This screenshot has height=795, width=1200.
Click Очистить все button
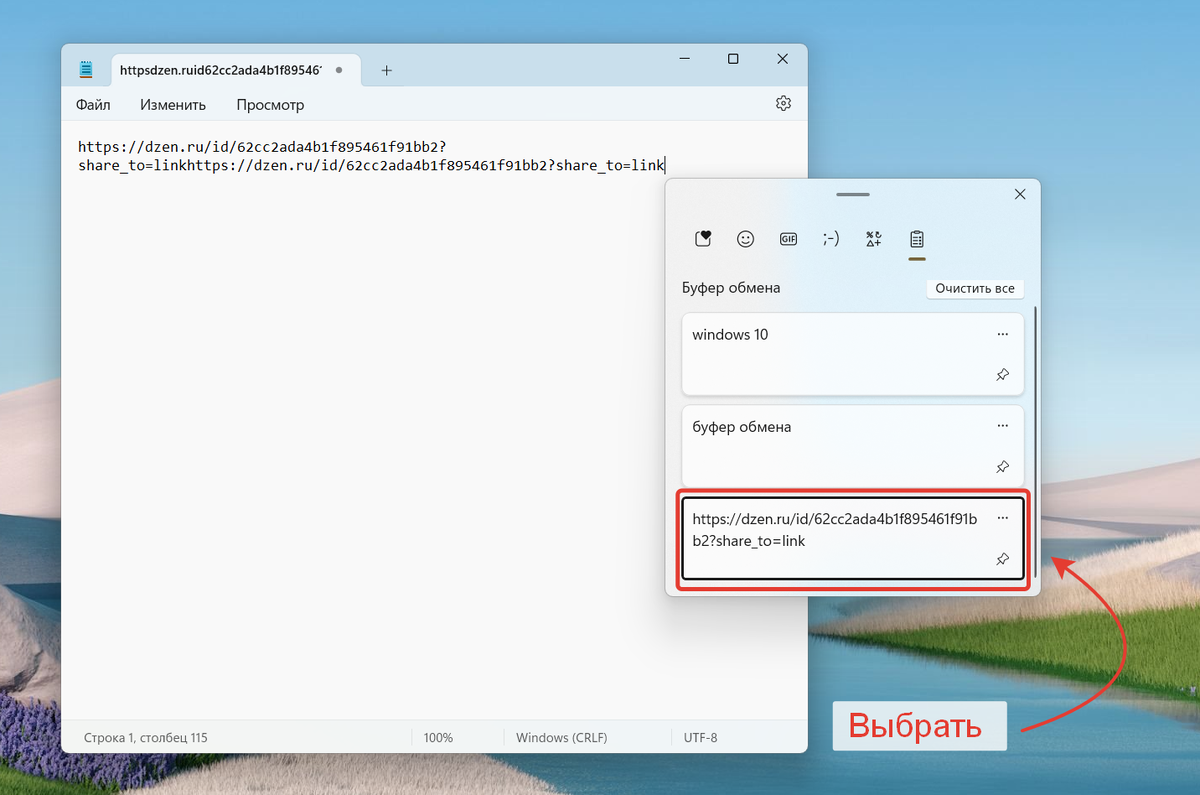pos(975,288)
